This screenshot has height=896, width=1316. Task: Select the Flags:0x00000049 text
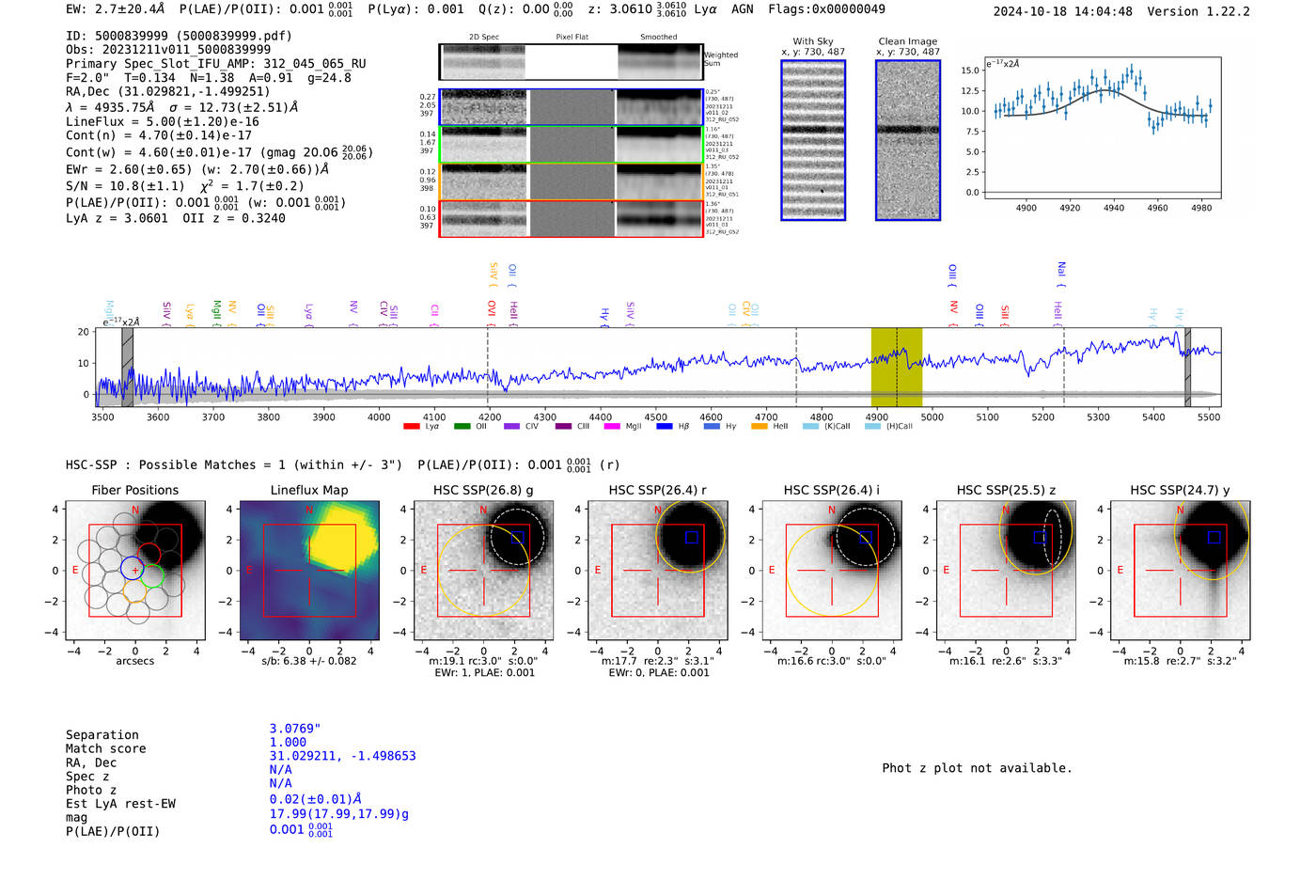click(x=826, y=9)
